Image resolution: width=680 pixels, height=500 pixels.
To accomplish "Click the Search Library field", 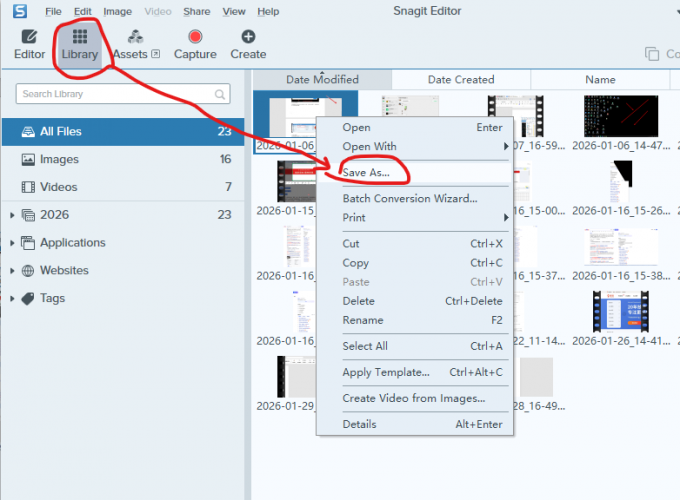I will tap(115, 94).
